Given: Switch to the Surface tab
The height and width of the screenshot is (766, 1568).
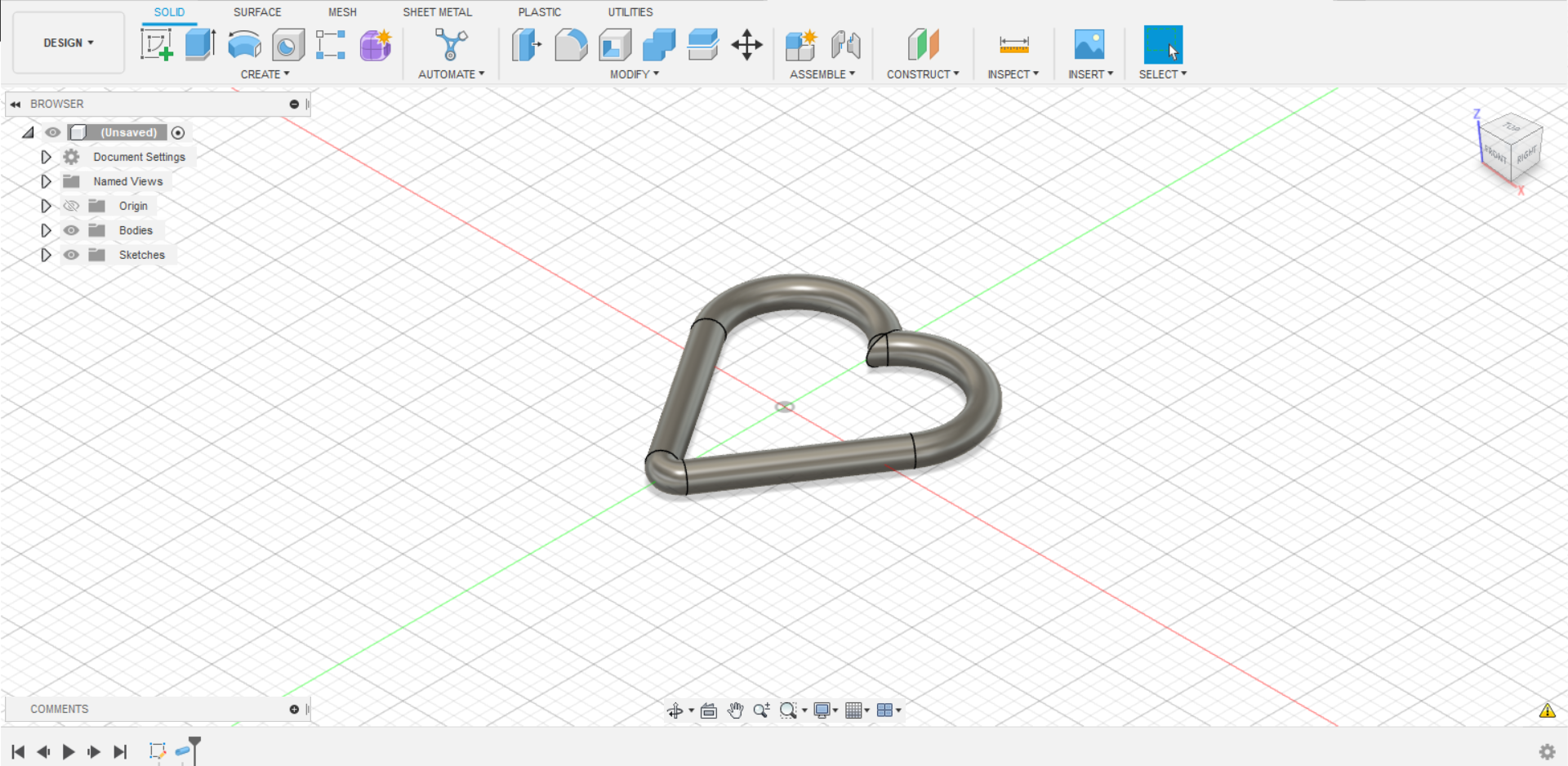Looking at the screenshot, I should point(257,12).
